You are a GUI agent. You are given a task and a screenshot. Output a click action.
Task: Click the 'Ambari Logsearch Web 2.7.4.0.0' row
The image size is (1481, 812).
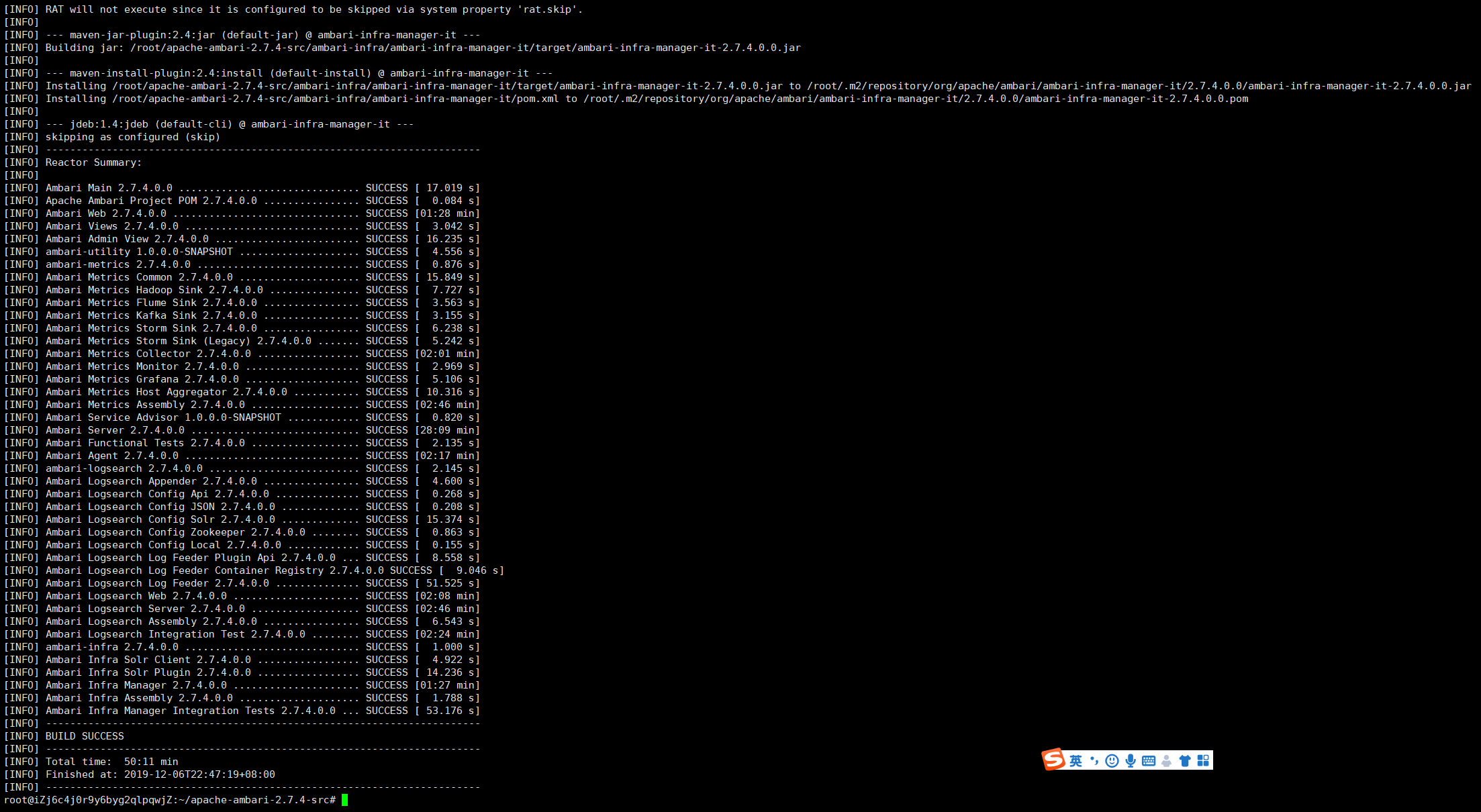pyautogui.click(x=242, y=596)
